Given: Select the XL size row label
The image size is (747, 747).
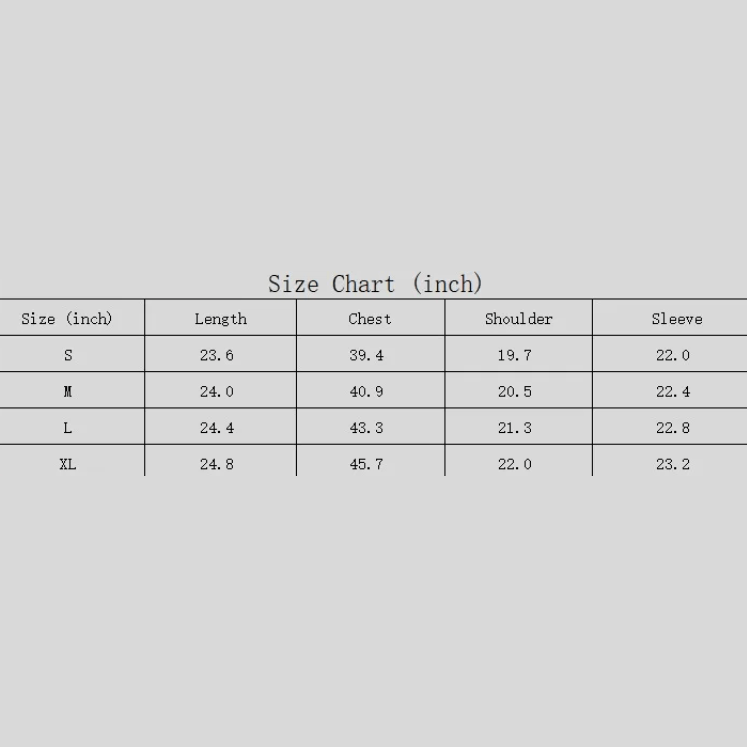Looking at the screenshot, I should click(68, 464).
